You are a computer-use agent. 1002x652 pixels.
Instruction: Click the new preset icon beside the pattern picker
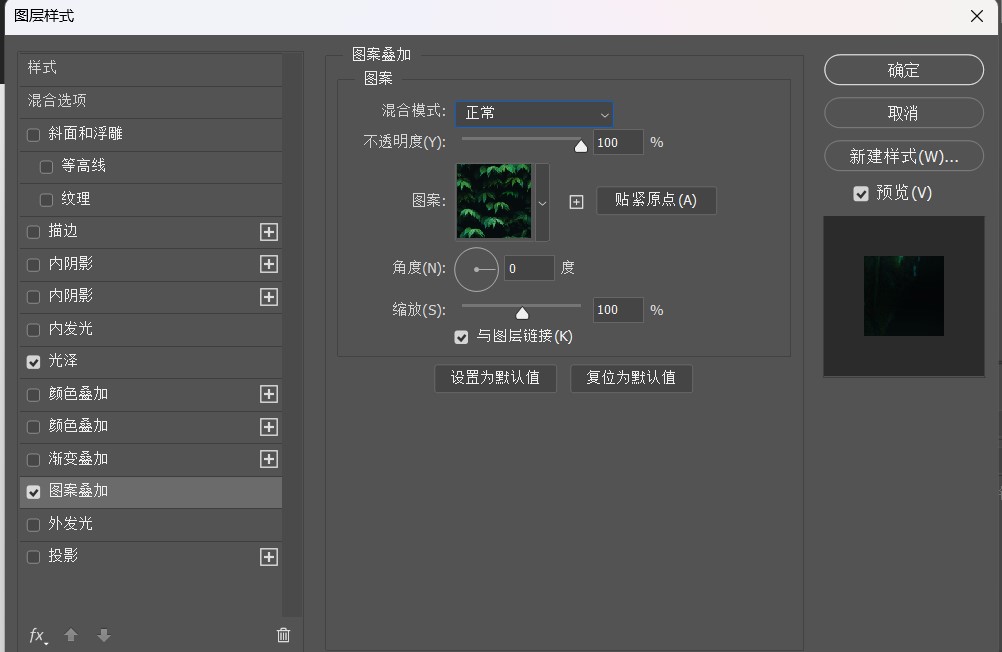coord(576,202)
